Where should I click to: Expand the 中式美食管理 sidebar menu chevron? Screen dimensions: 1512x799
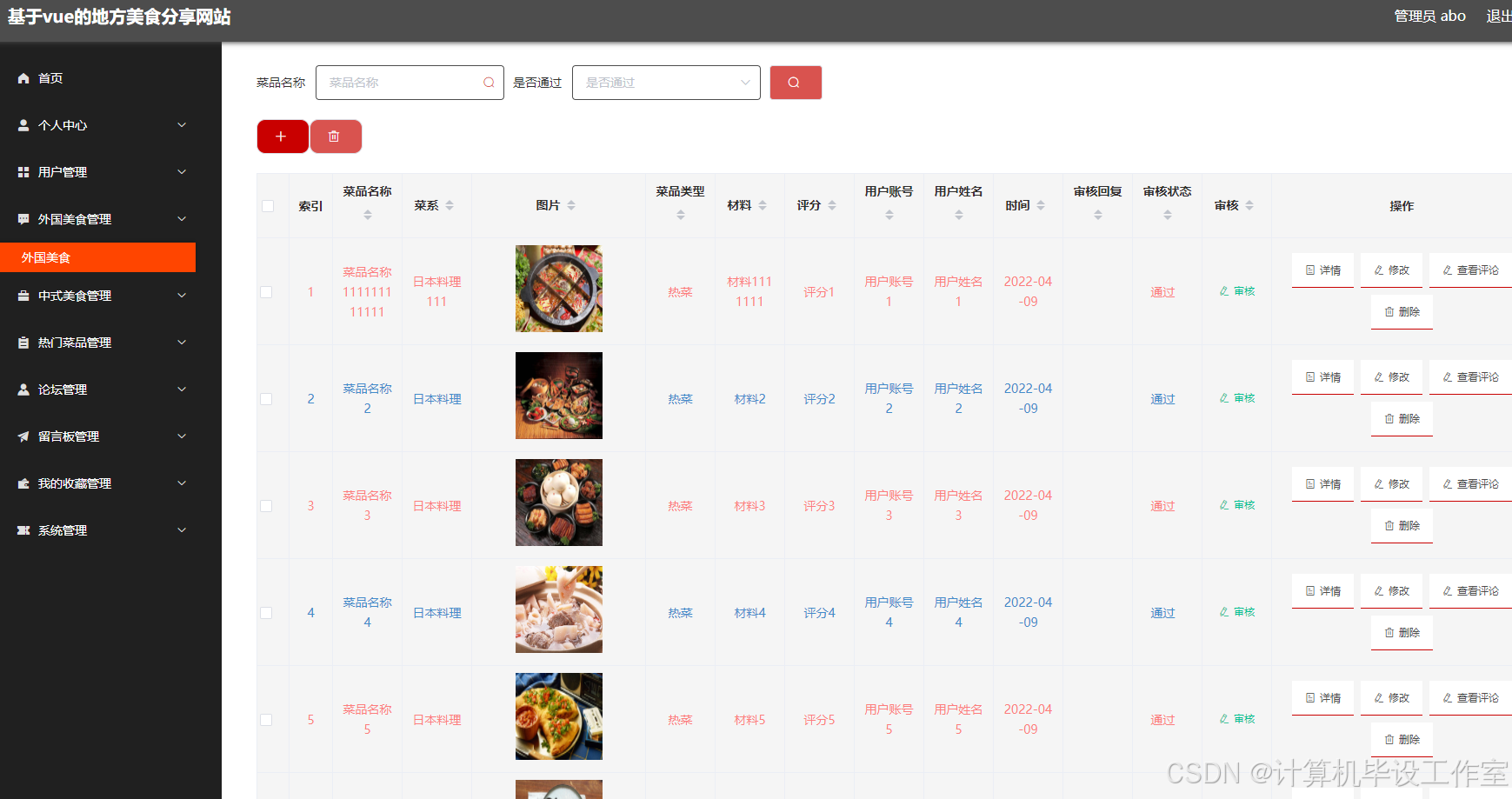click(x=182, y=296)
